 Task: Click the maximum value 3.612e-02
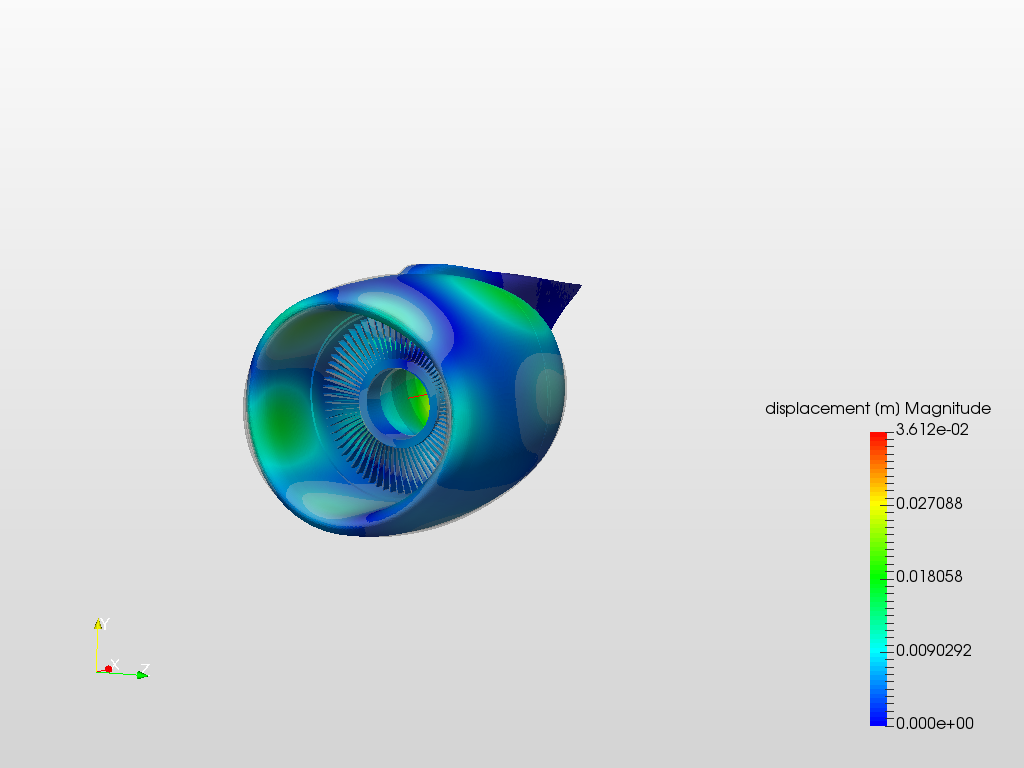click(x=932, y=430)
